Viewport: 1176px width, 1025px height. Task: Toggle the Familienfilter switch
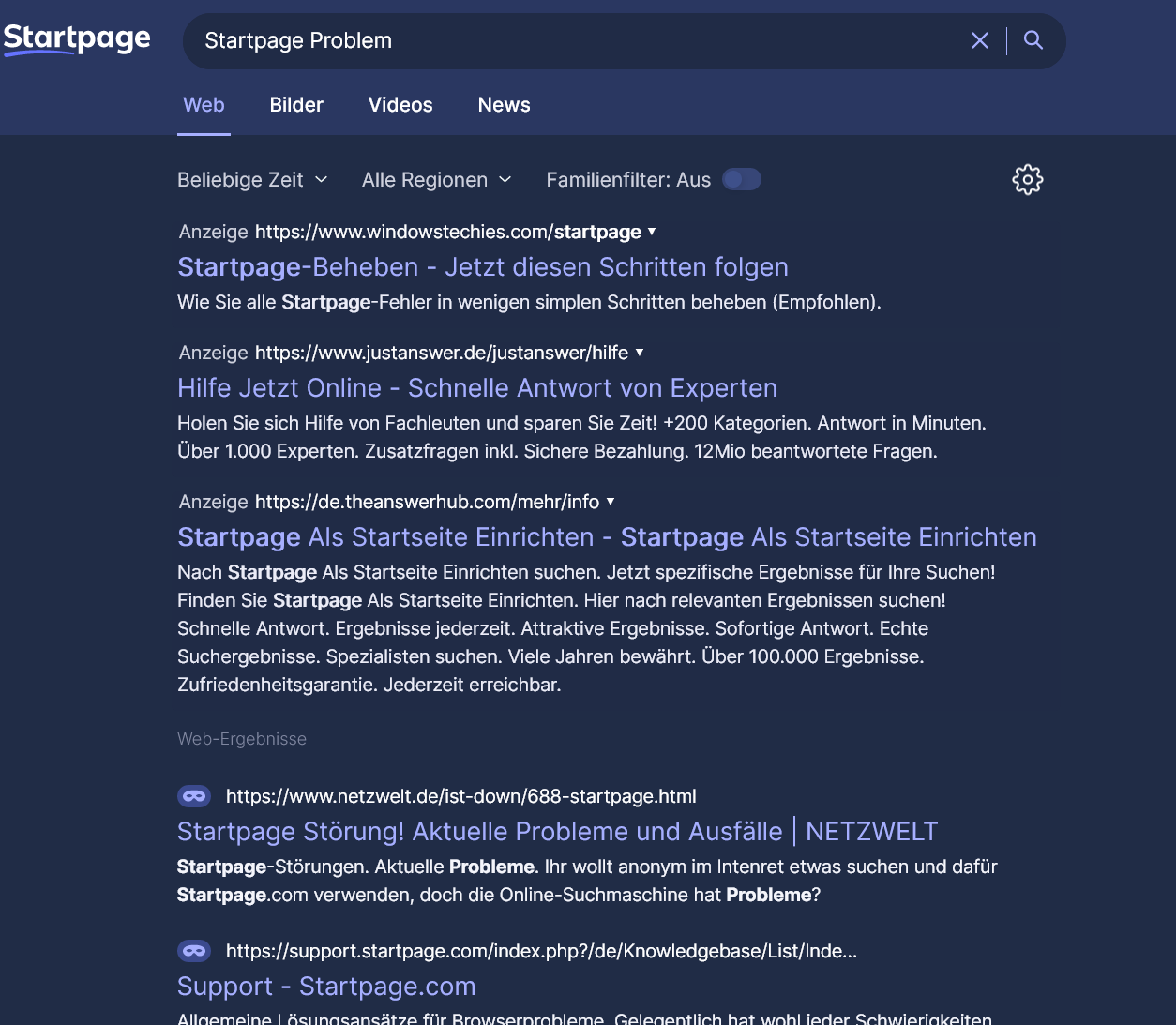[742, 179]
